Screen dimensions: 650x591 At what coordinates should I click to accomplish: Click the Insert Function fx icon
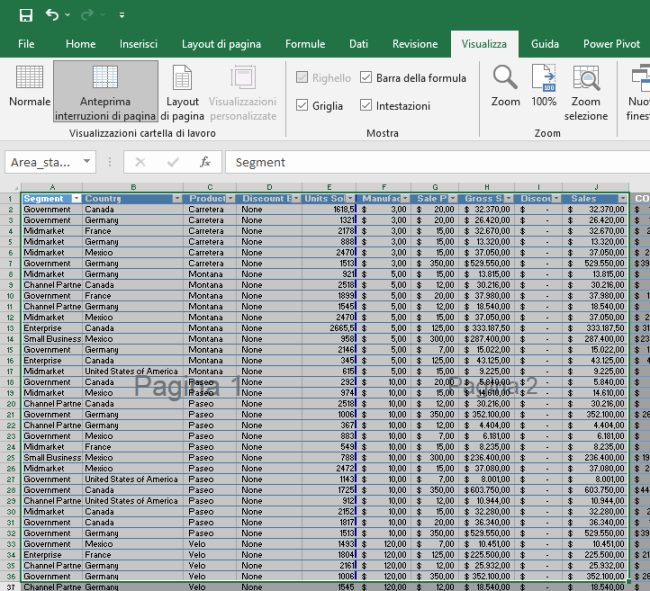pyautogui.click(x=205, y=162)
